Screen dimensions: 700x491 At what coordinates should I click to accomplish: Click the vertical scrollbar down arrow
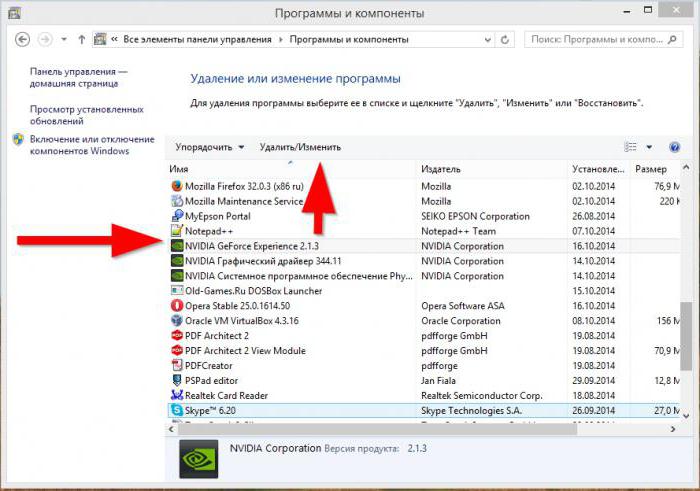click(686, 416)
